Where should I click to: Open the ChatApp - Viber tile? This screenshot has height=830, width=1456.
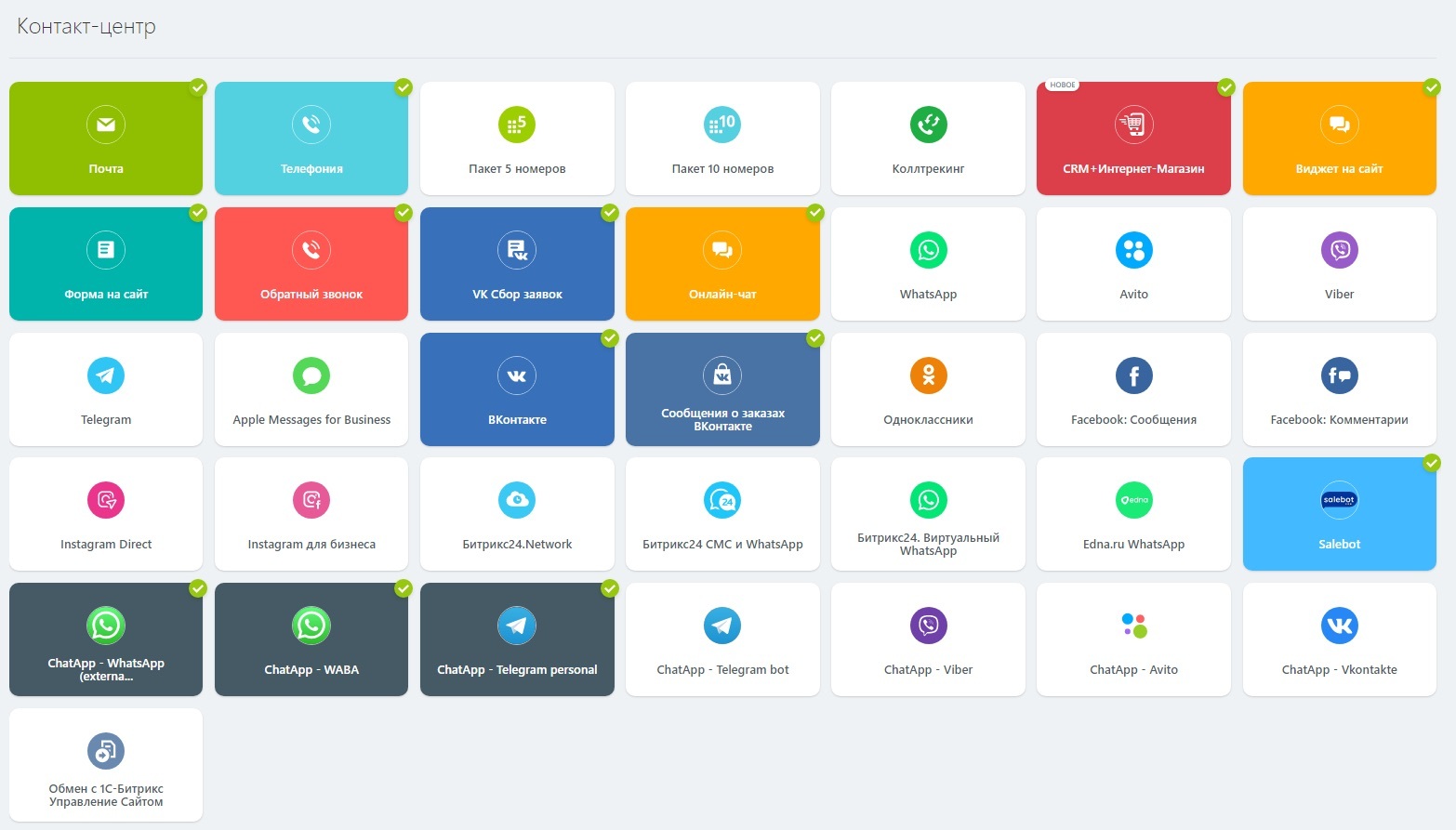928,639
